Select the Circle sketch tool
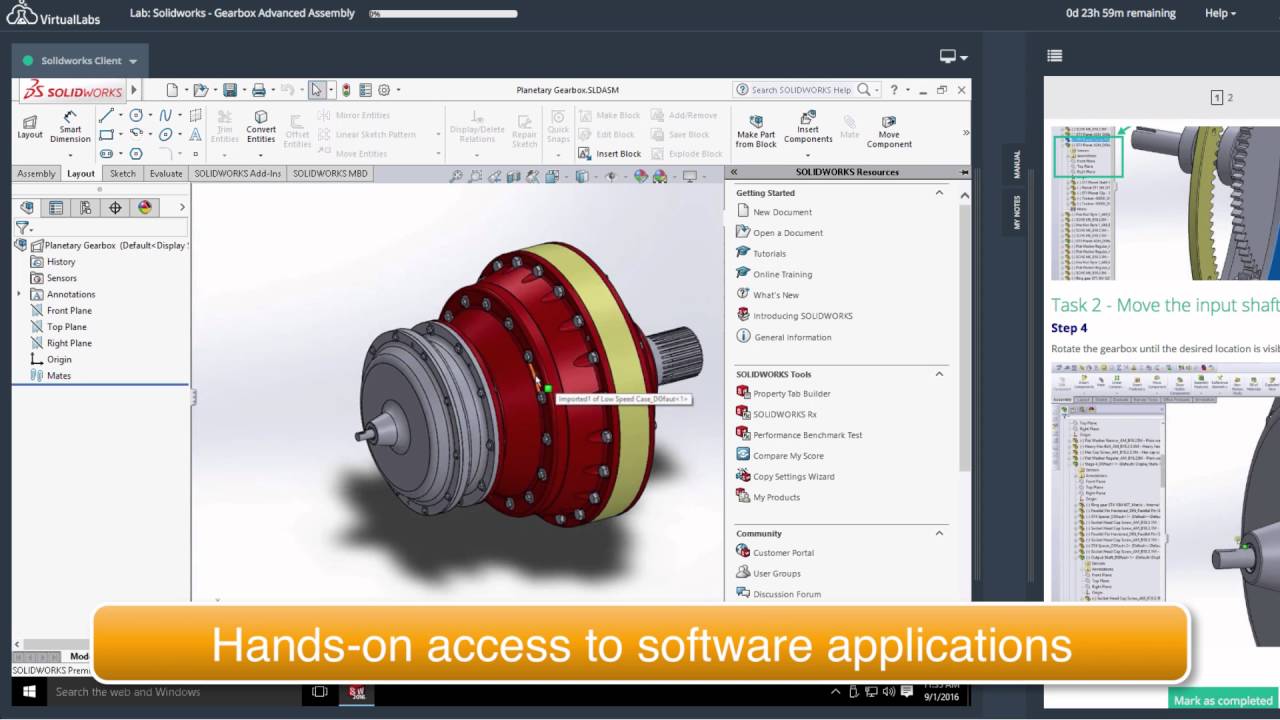1280x720 pixels. click(x=136, y=115)
